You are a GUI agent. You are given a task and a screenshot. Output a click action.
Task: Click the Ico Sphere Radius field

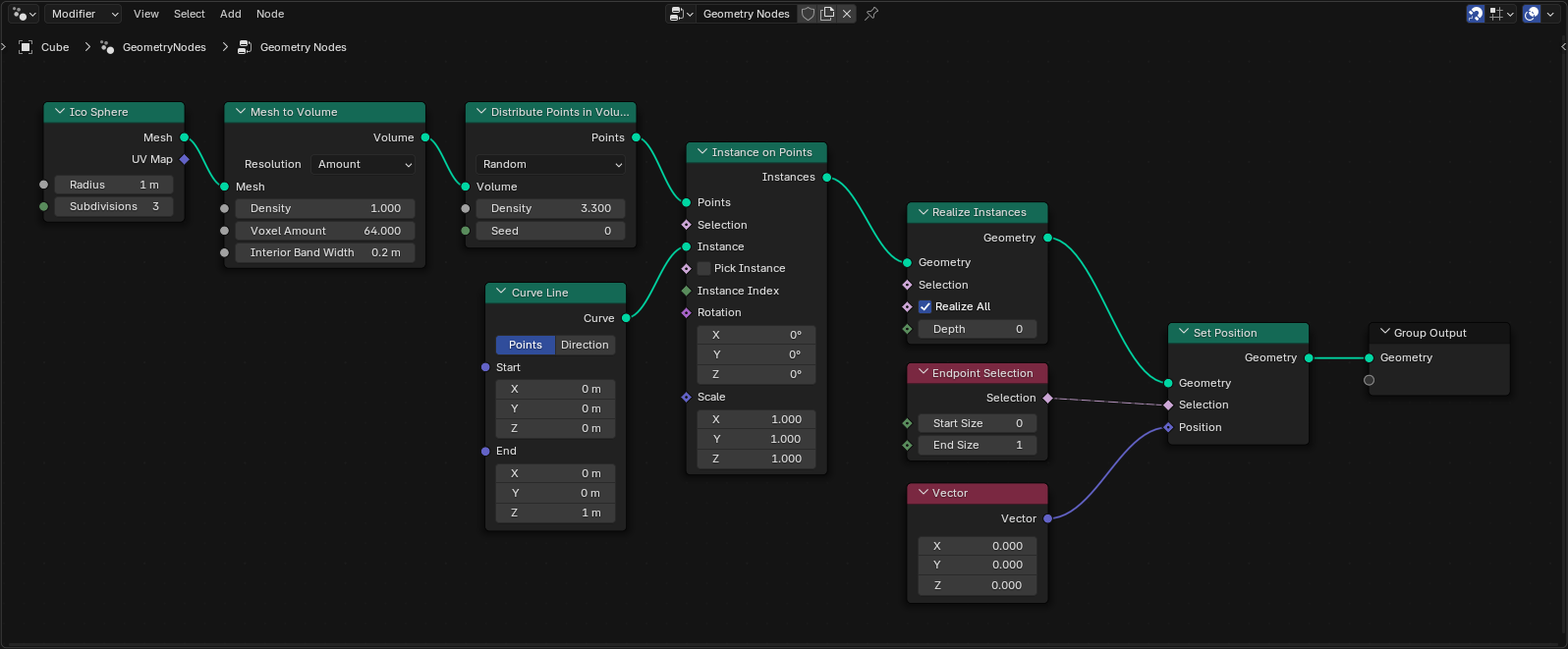tap(114, 185)
